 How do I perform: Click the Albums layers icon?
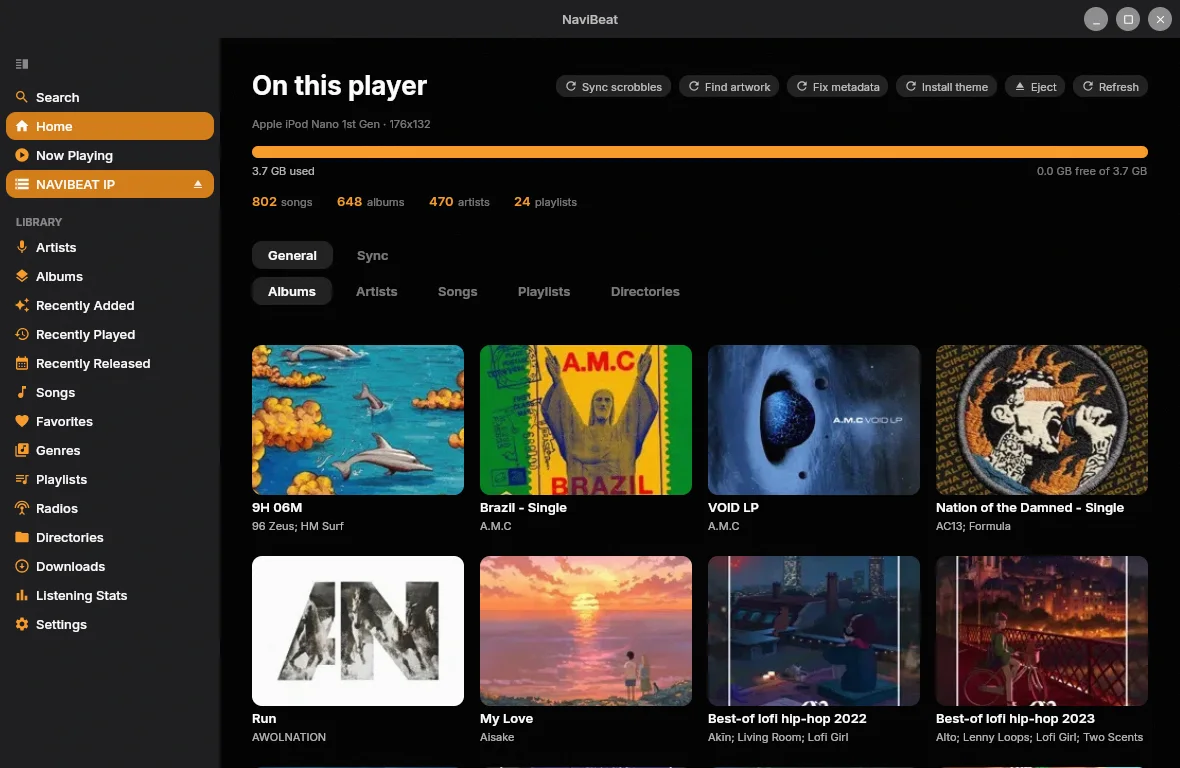coord(22,276)
